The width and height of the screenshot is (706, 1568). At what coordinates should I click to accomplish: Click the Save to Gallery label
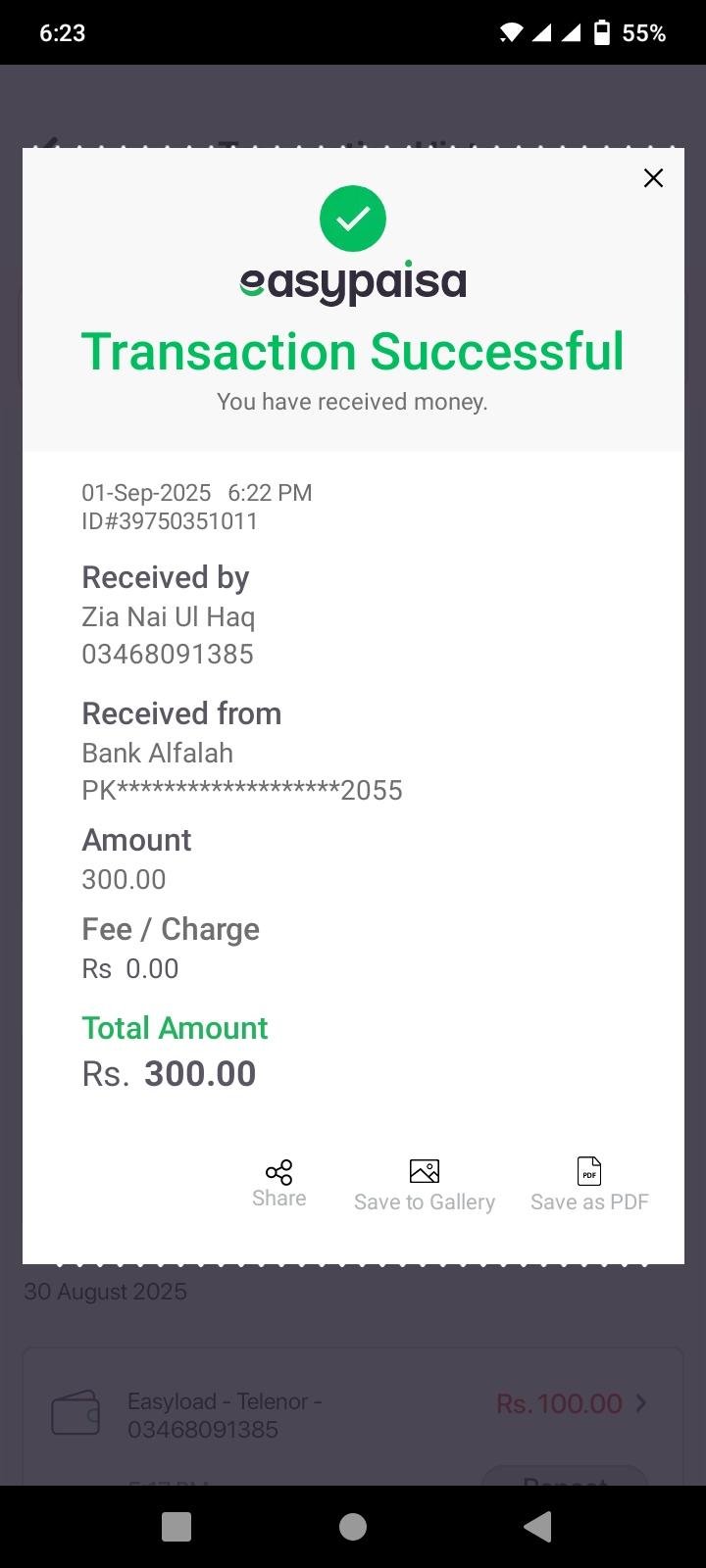click(x=424, y=1202)
